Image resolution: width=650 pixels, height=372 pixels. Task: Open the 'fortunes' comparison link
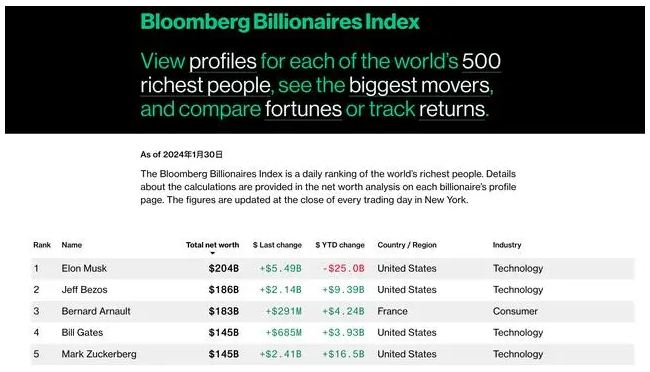(303, 109)
